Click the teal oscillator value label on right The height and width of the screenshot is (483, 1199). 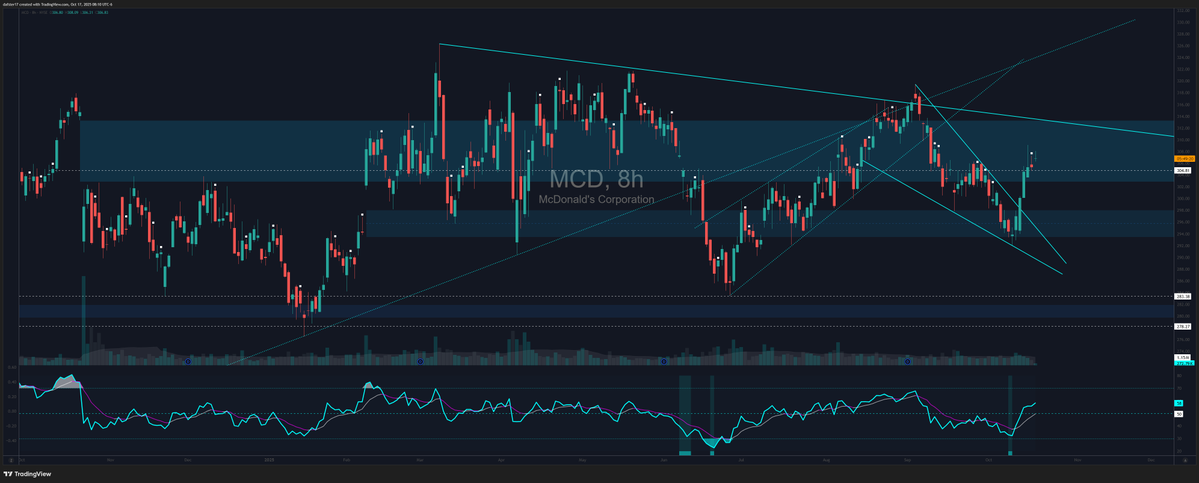click(1178, 403)
